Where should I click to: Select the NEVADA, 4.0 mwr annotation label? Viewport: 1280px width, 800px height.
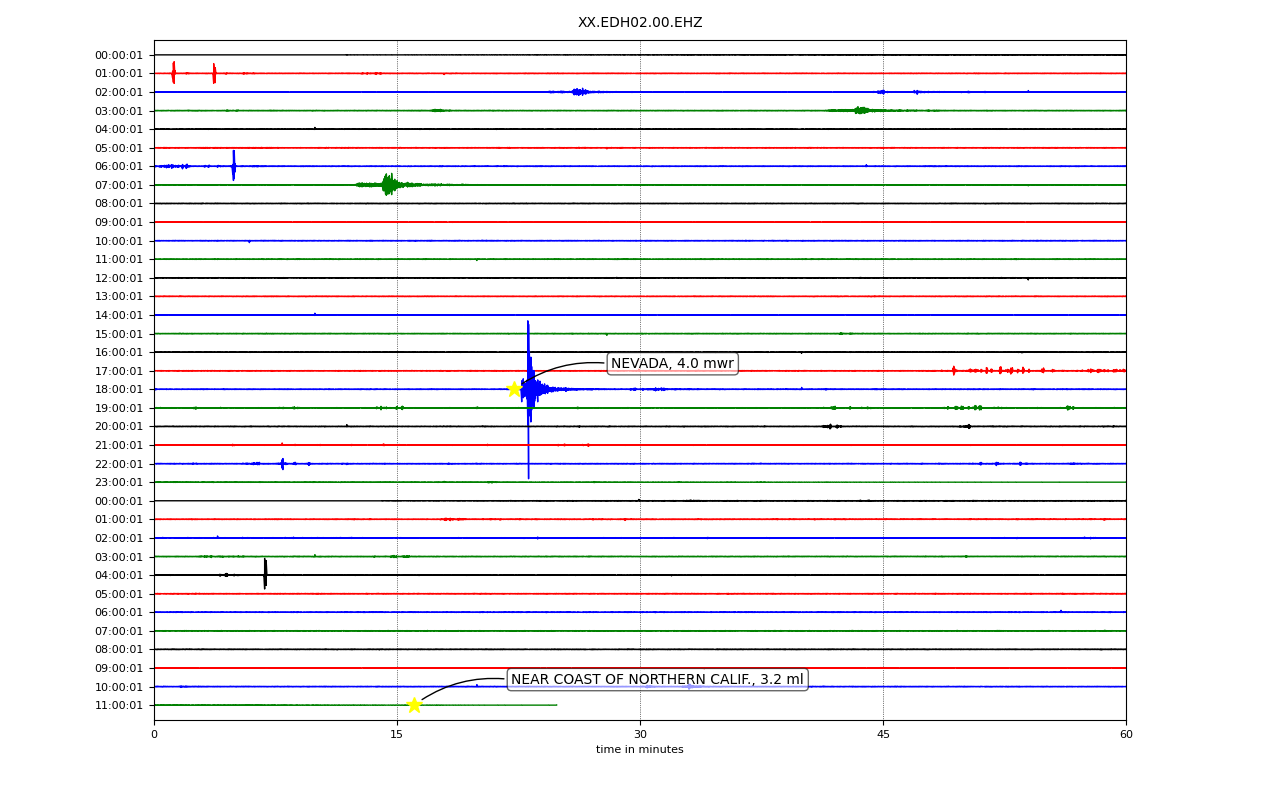672,363
